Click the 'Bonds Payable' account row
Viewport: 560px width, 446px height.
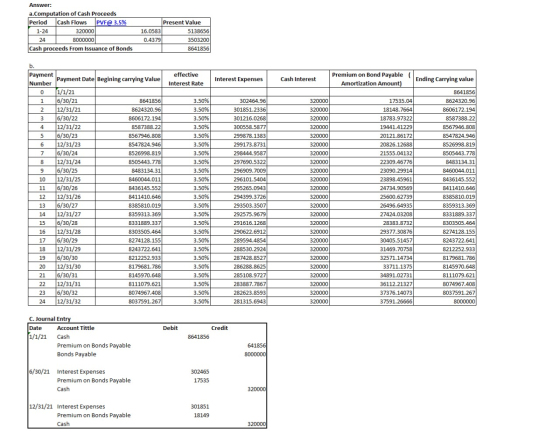tap(76, 354)
